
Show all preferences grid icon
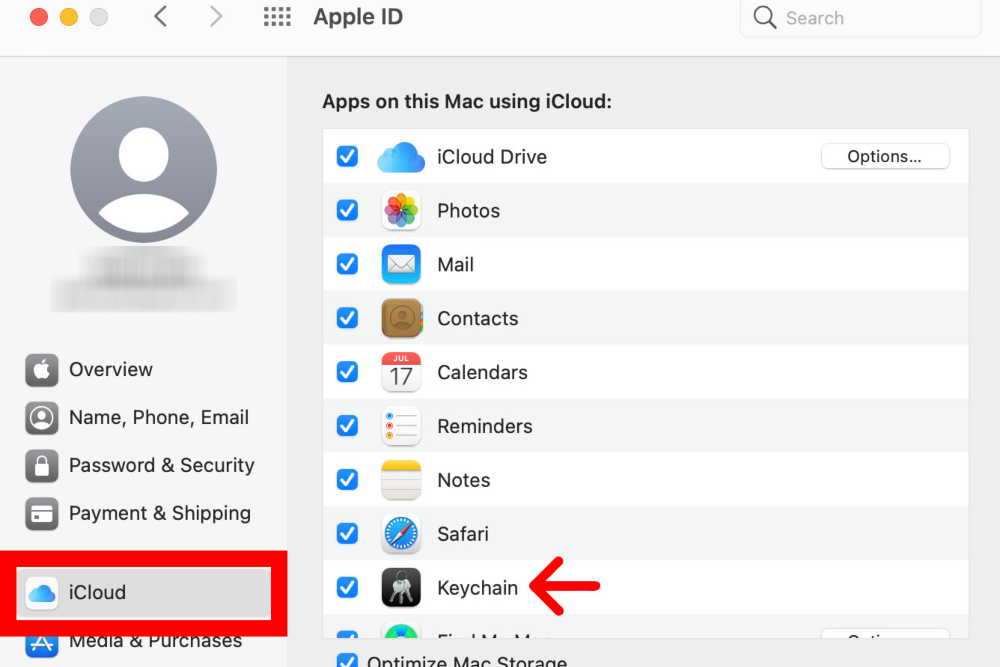click(277, 17)
